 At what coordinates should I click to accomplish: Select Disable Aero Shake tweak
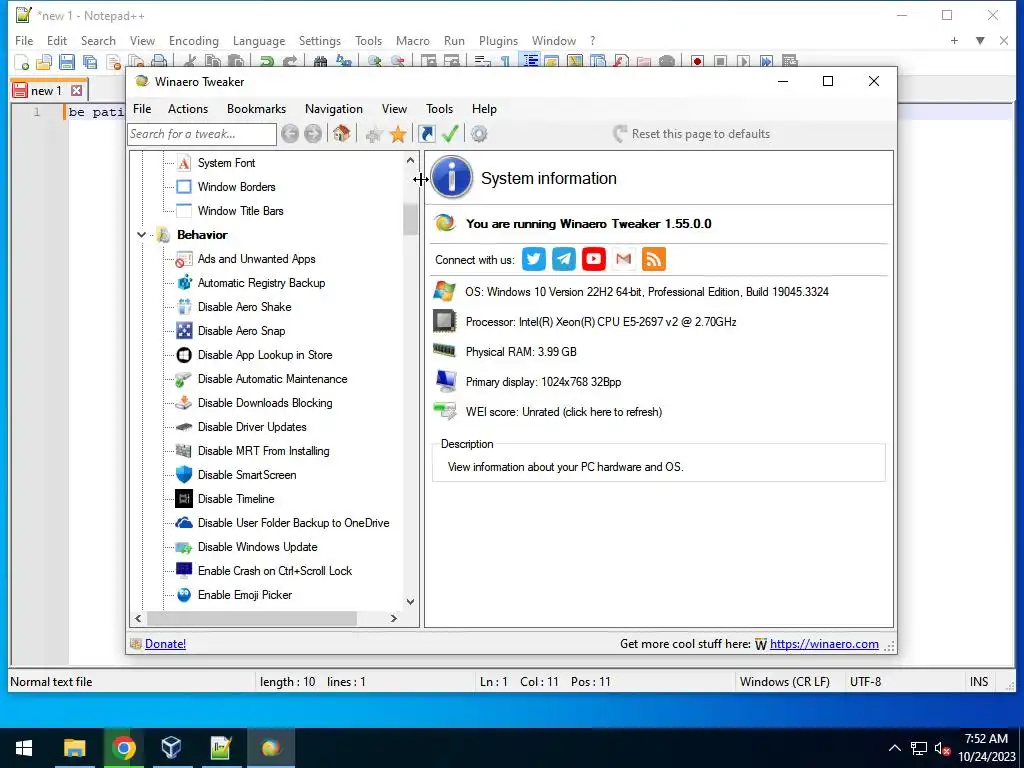pyautogui.click(x=244, y=307)
